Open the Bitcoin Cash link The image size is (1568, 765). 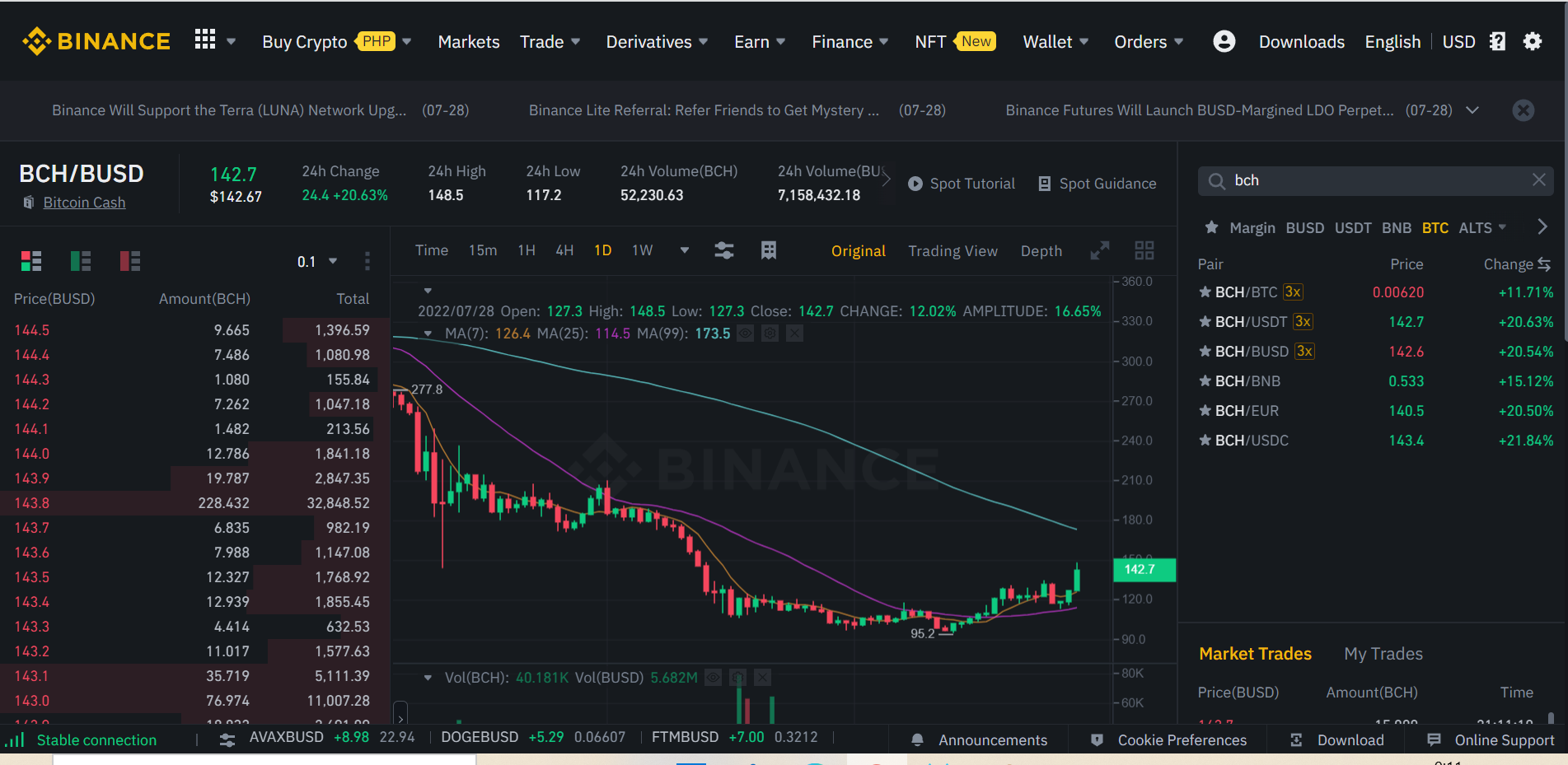click(84, 203)
